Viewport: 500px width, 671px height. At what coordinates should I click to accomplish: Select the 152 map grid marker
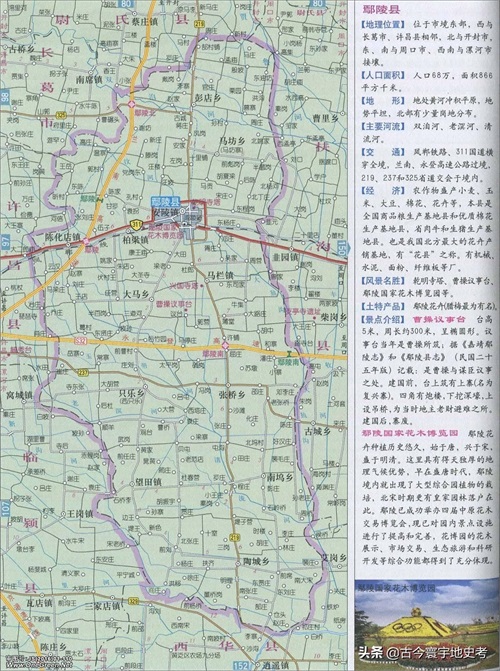pyautogui.click(x=241, y=665)
